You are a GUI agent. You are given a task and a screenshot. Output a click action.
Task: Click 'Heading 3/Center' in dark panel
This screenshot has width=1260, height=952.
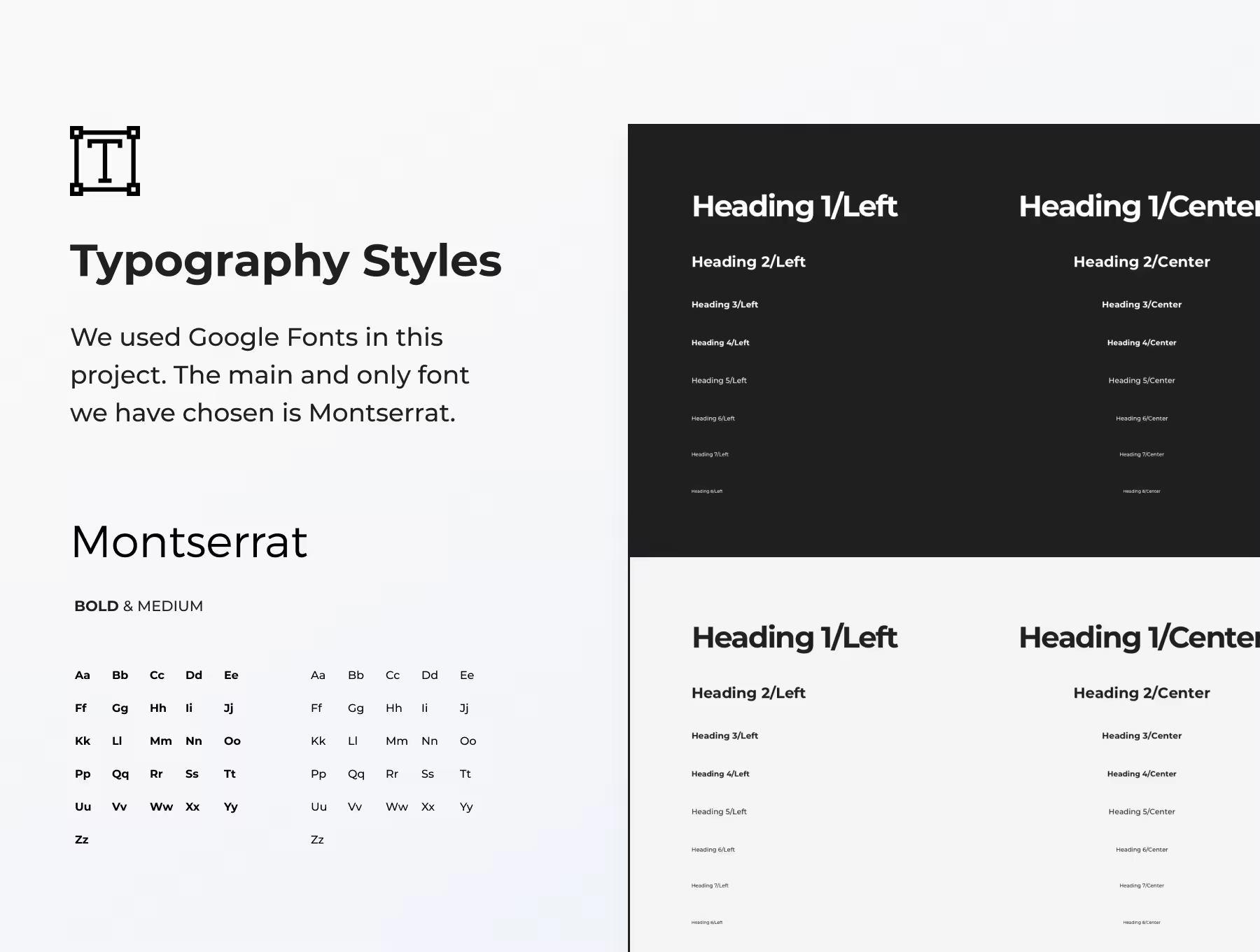click(x=1142, y=304)
